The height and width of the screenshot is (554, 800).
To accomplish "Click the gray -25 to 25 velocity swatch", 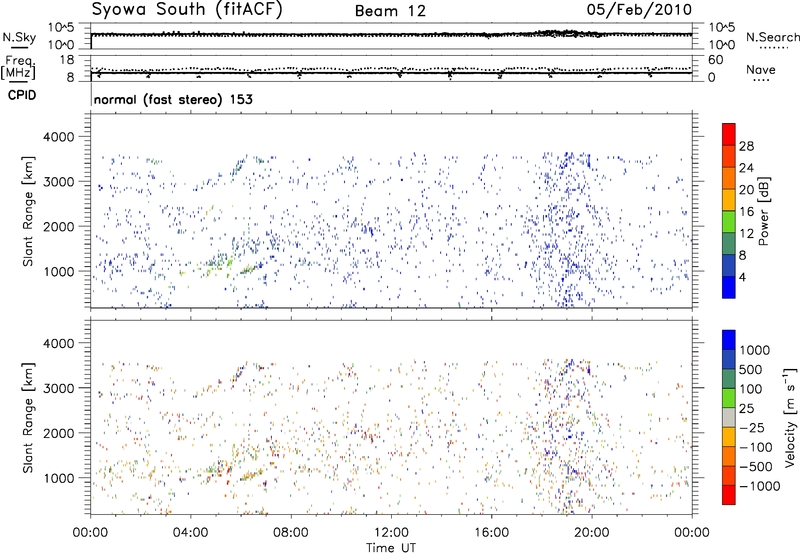I will (729, 417).
